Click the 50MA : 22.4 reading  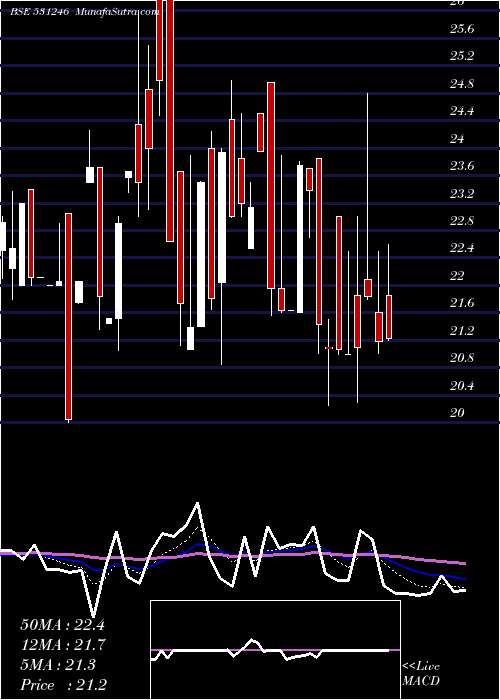pos(62,625)
